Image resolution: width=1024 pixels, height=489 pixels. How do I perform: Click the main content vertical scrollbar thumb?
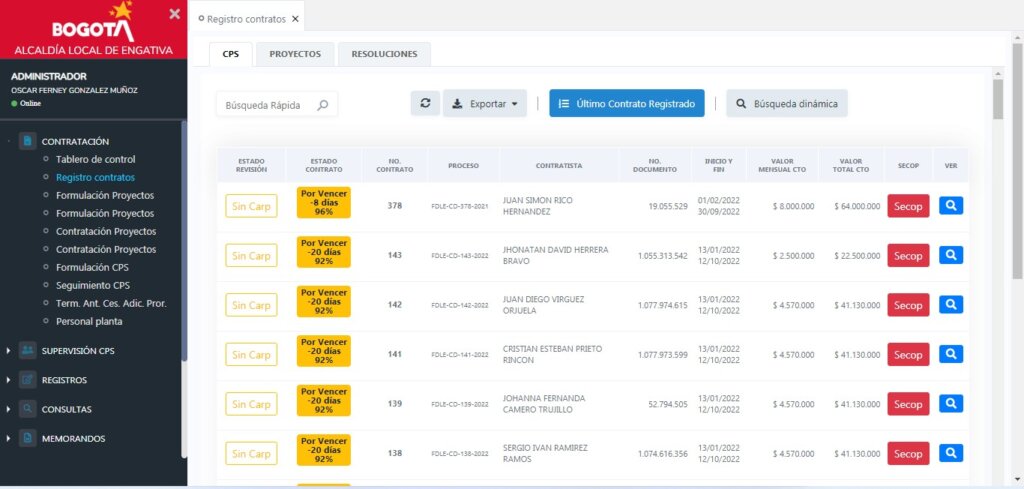(x=998, y=99)
